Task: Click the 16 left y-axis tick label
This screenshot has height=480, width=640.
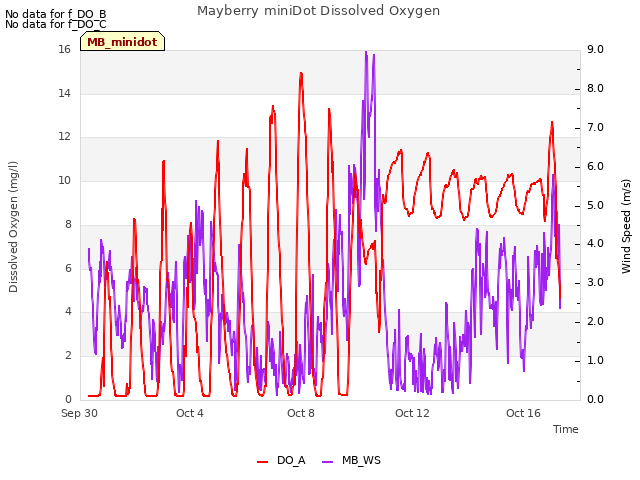Action: click(64, 49)
